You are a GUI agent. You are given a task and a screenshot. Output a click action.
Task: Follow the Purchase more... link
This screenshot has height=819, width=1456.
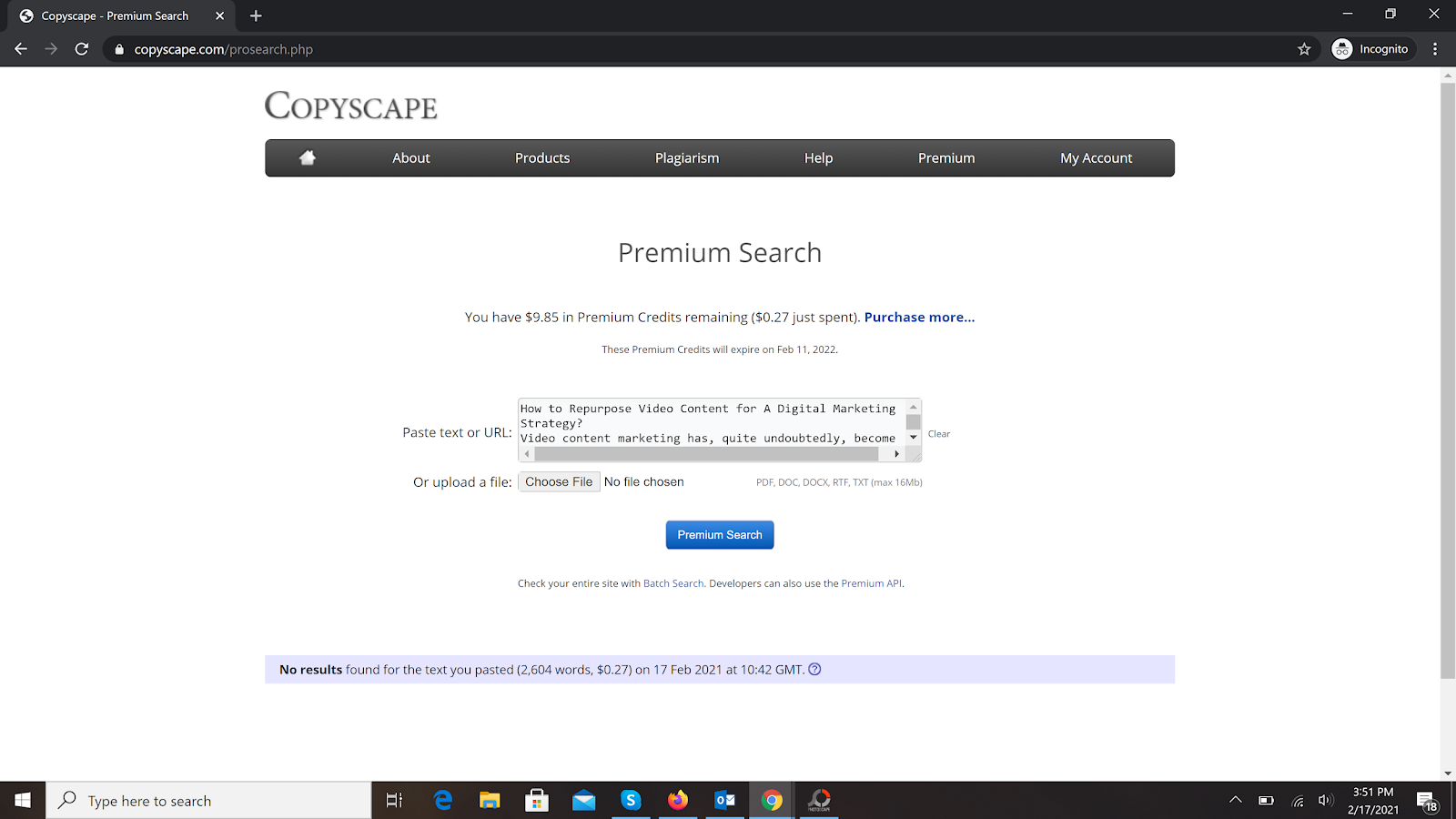point(919,318)
